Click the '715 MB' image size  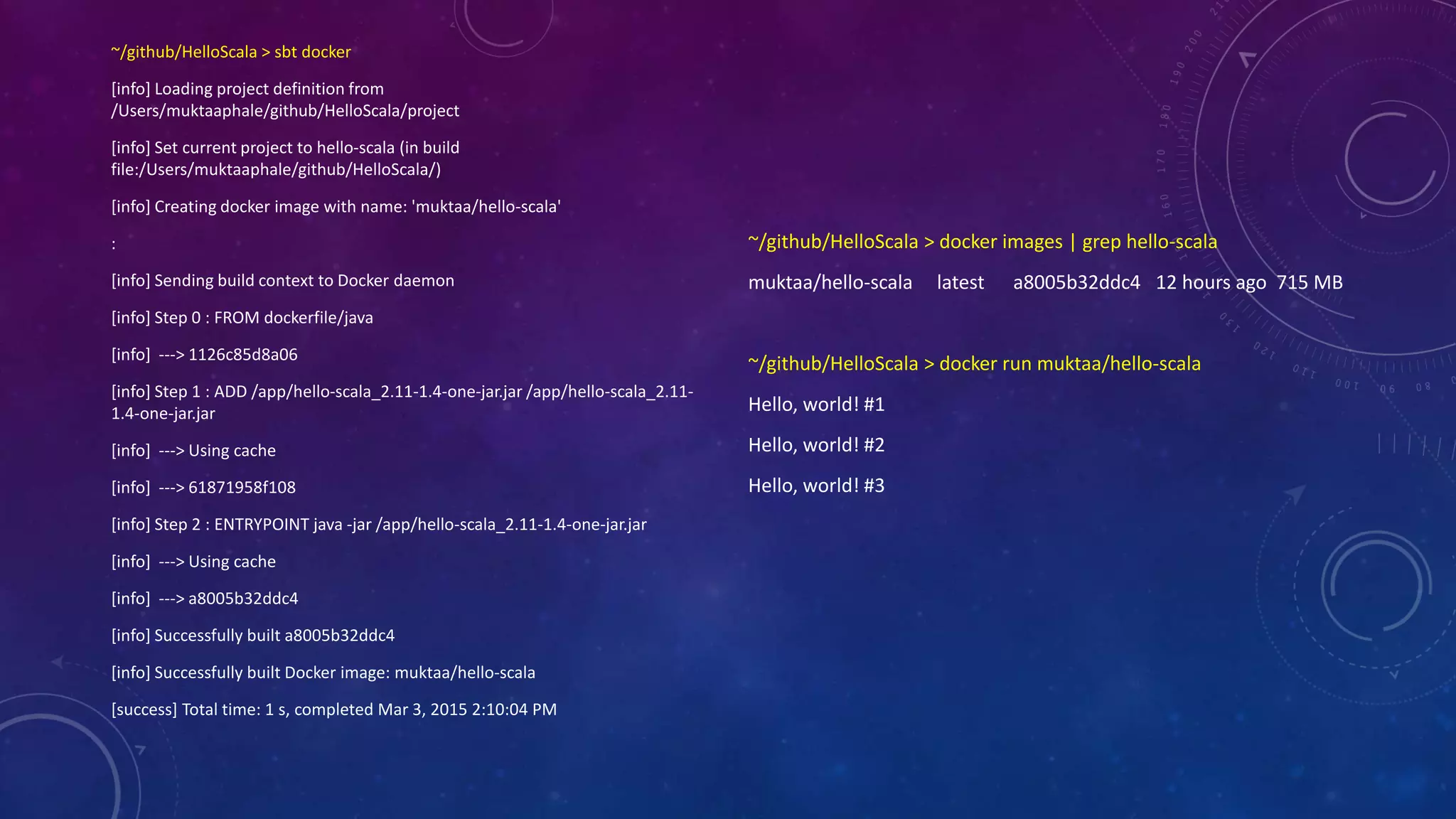[x=1310, y=282]
